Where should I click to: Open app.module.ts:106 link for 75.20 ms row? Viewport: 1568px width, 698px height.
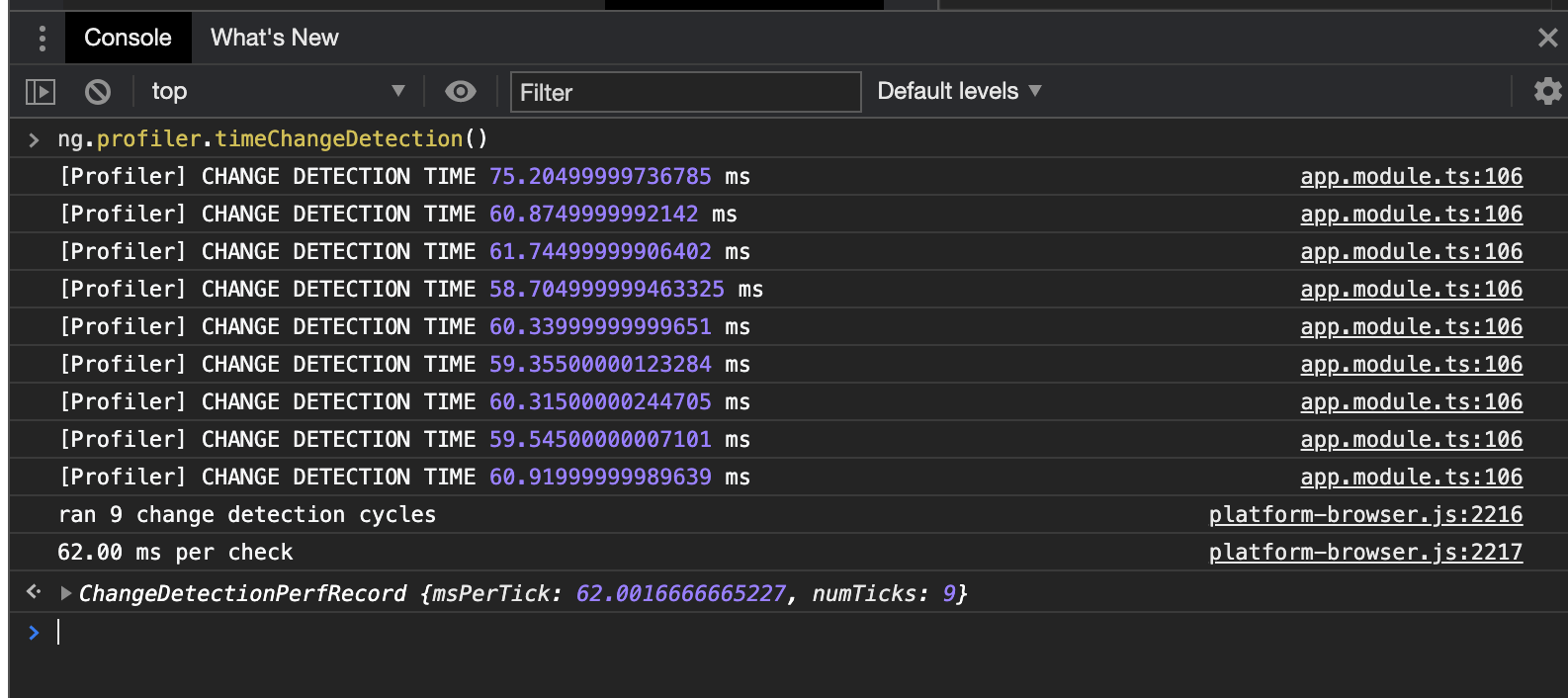tap(1411, 176)
